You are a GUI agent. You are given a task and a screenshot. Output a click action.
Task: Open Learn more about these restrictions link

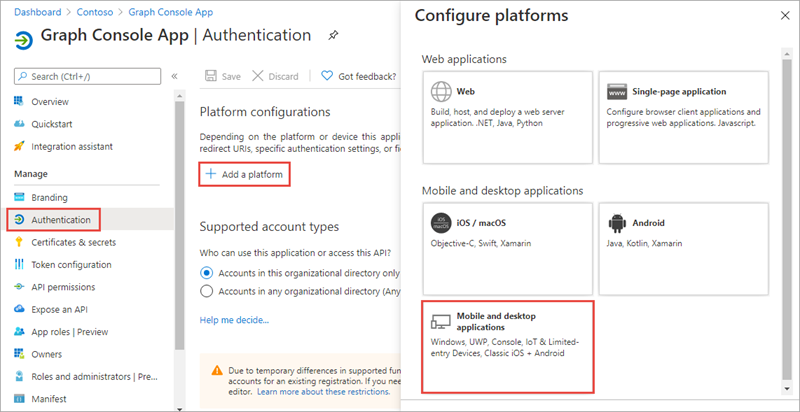[x=323, y=392]
